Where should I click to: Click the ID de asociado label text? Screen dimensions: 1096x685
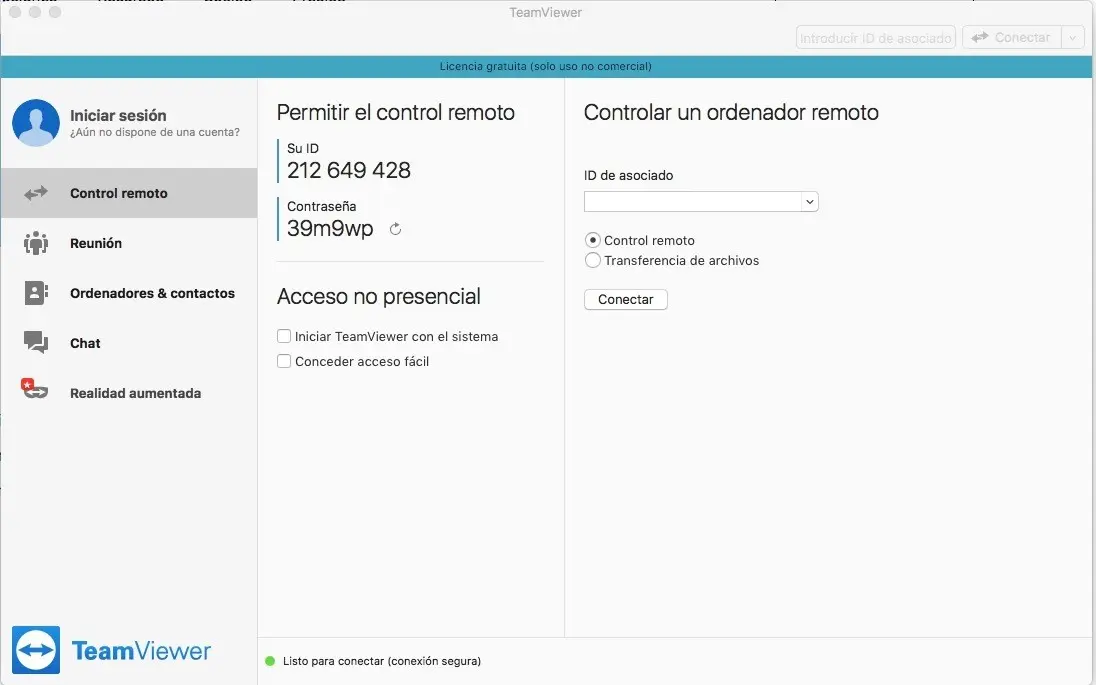pos(628,175)
